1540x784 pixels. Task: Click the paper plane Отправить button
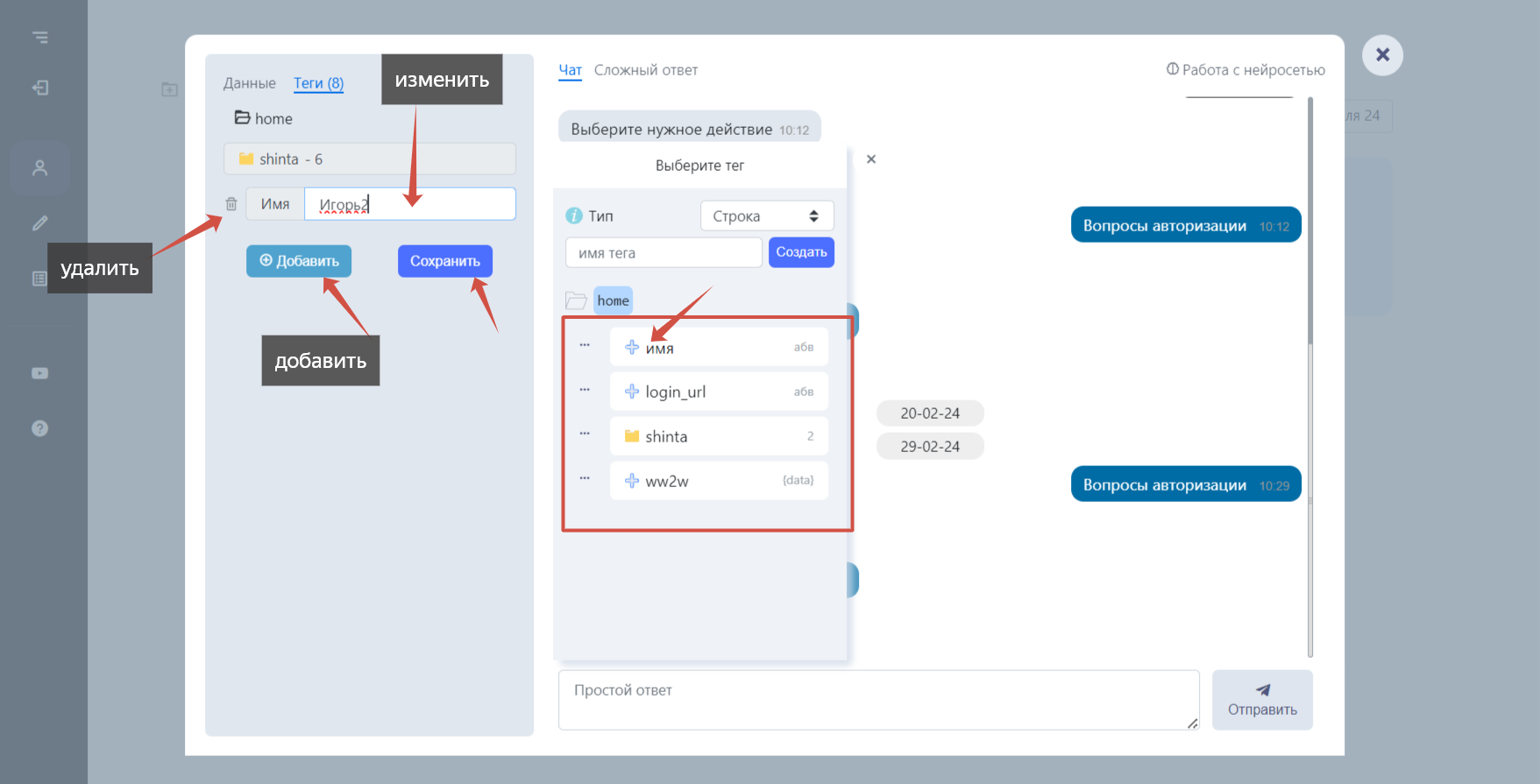click(x=1262, y=700)
